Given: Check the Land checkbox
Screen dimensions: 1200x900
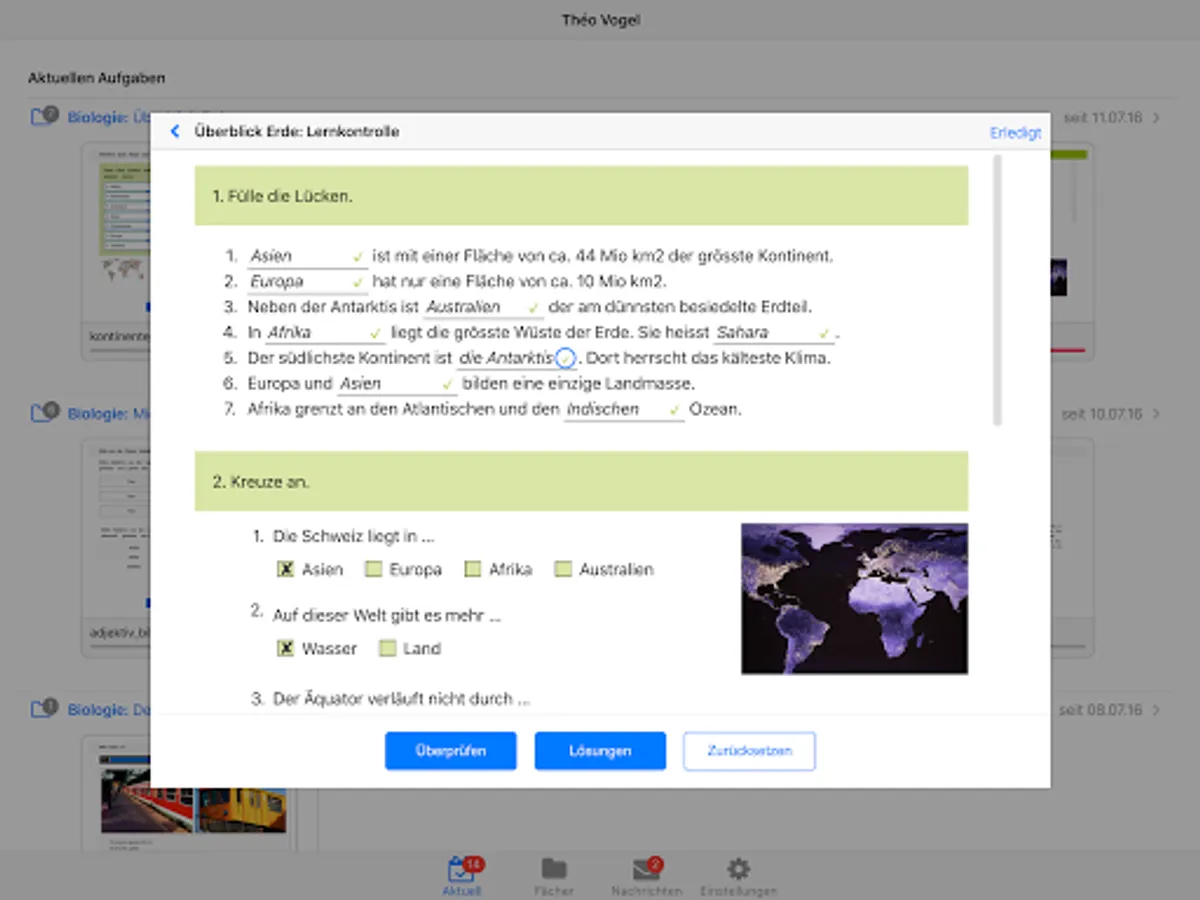Looking at the screenshot, I should point(388,648).
